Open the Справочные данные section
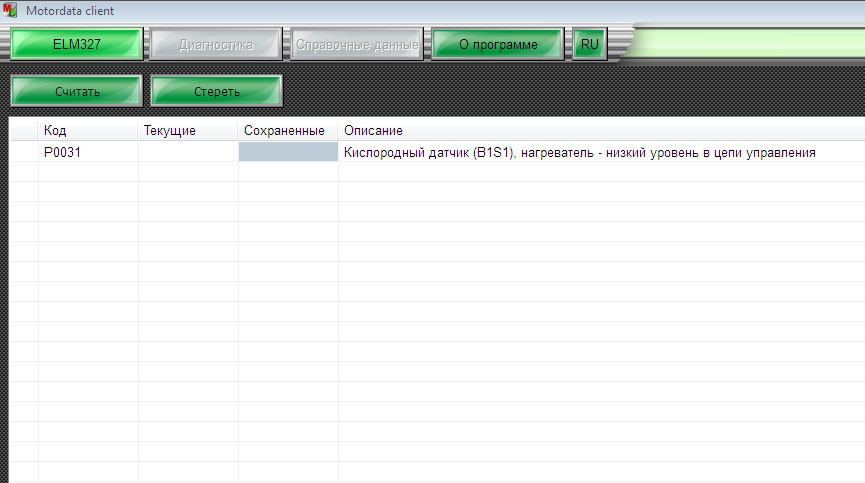The image size is (865, 483). [357, 44]
